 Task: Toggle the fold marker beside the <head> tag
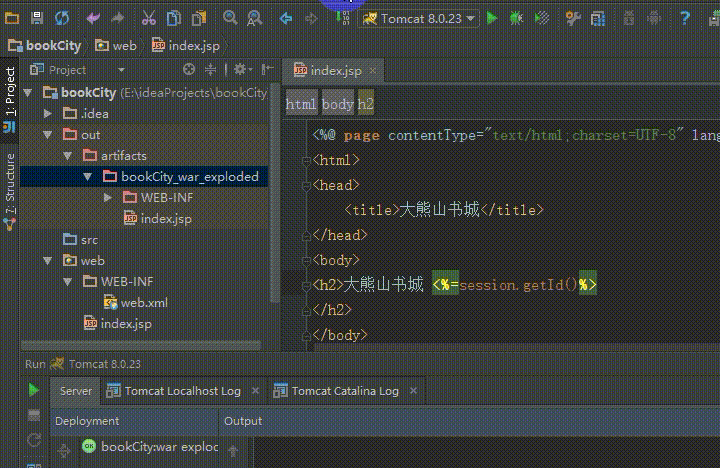coord(306,186)
